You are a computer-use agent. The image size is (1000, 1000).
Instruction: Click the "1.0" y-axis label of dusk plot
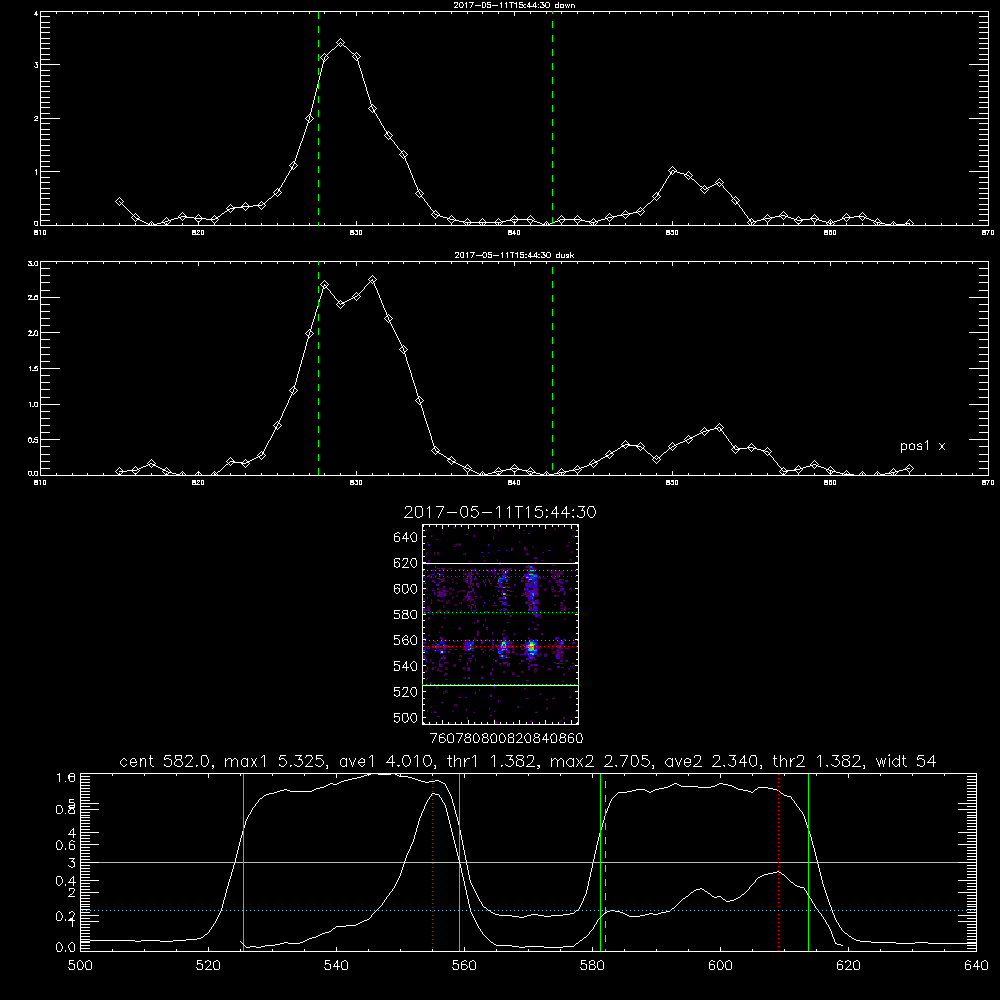point(33,404)
